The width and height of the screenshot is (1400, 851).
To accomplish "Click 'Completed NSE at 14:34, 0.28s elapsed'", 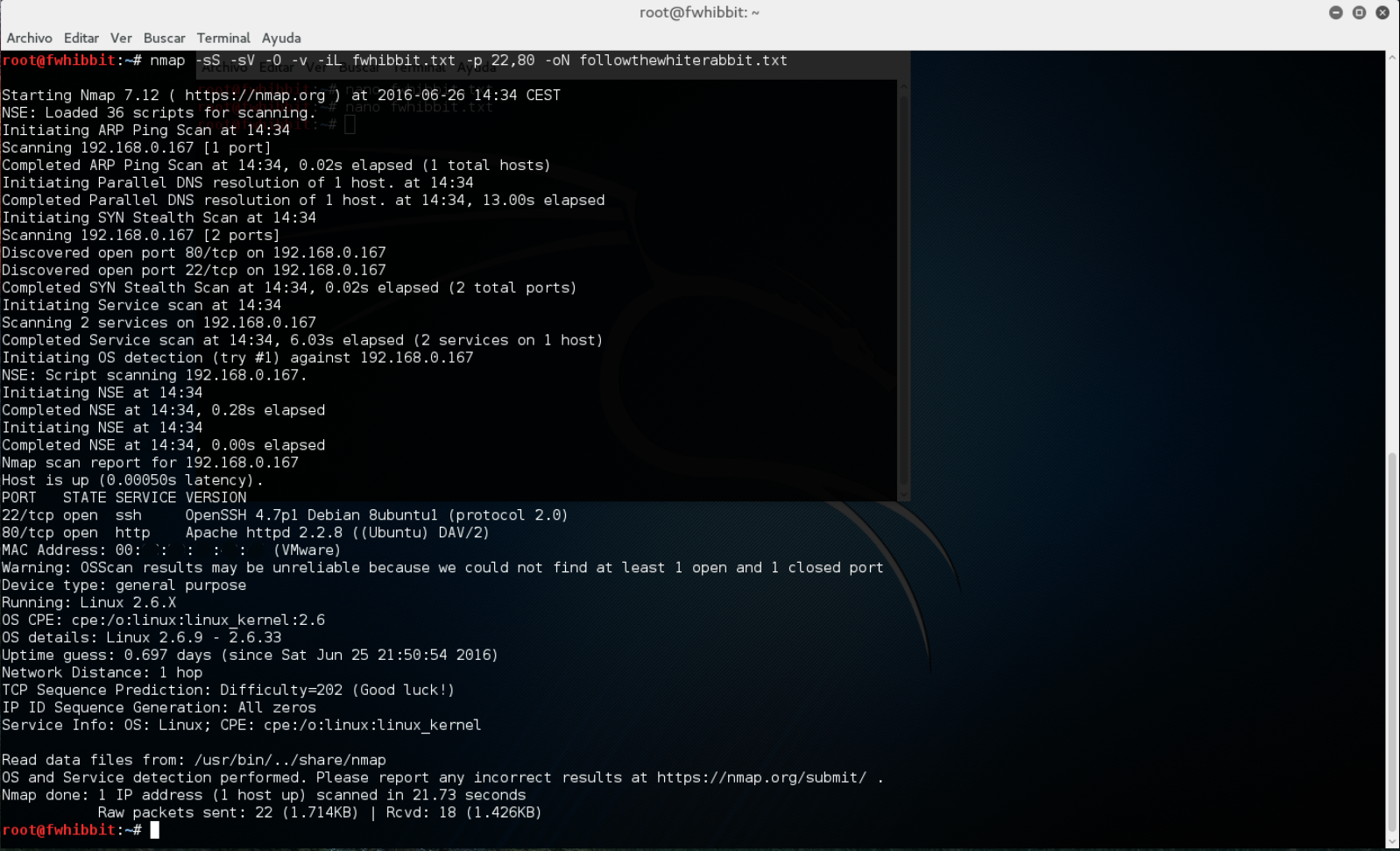I will point(163,410).
